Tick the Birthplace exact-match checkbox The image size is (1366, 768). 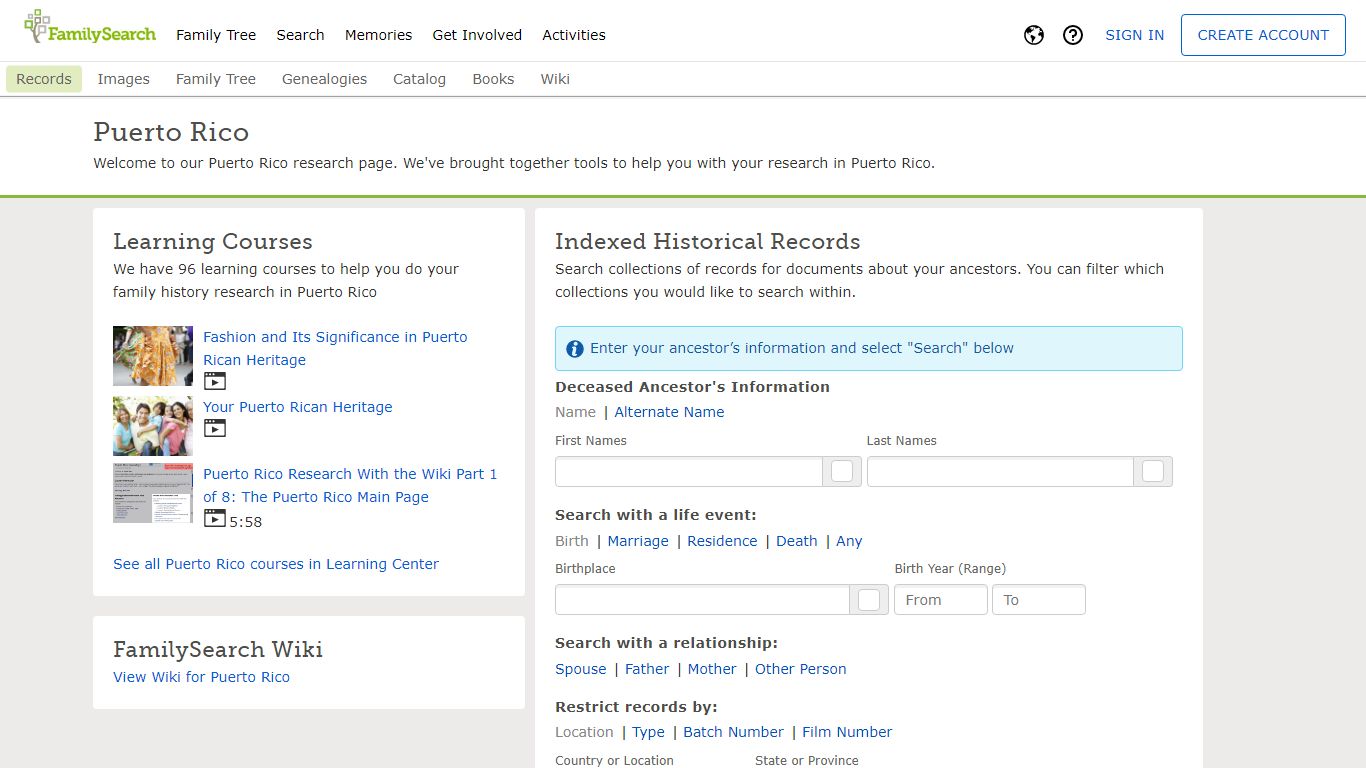point(869,599)
